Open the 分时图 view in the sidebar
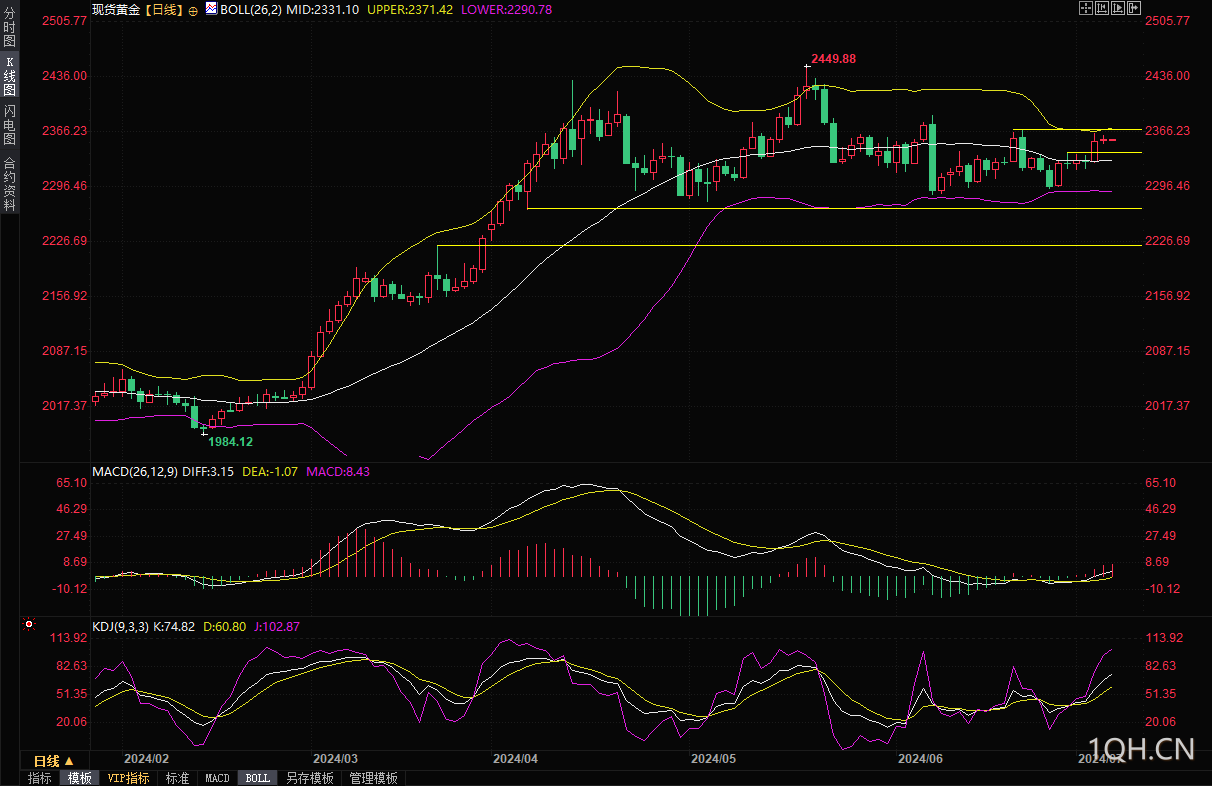Viewport: 1212px width, 786px height. 9,27
